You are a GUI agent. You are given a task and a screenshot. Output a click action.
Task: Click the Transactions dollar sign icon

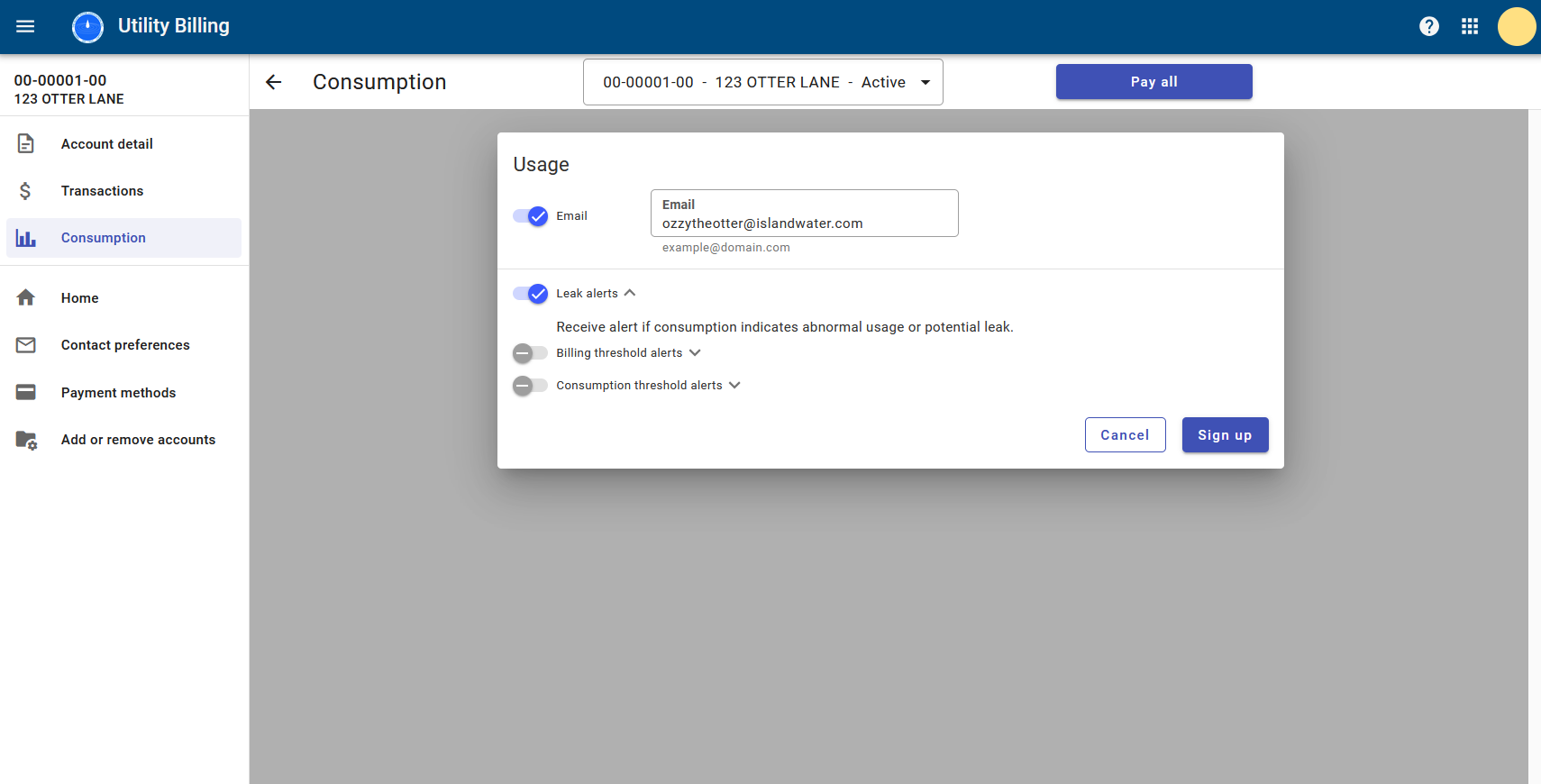25,191
